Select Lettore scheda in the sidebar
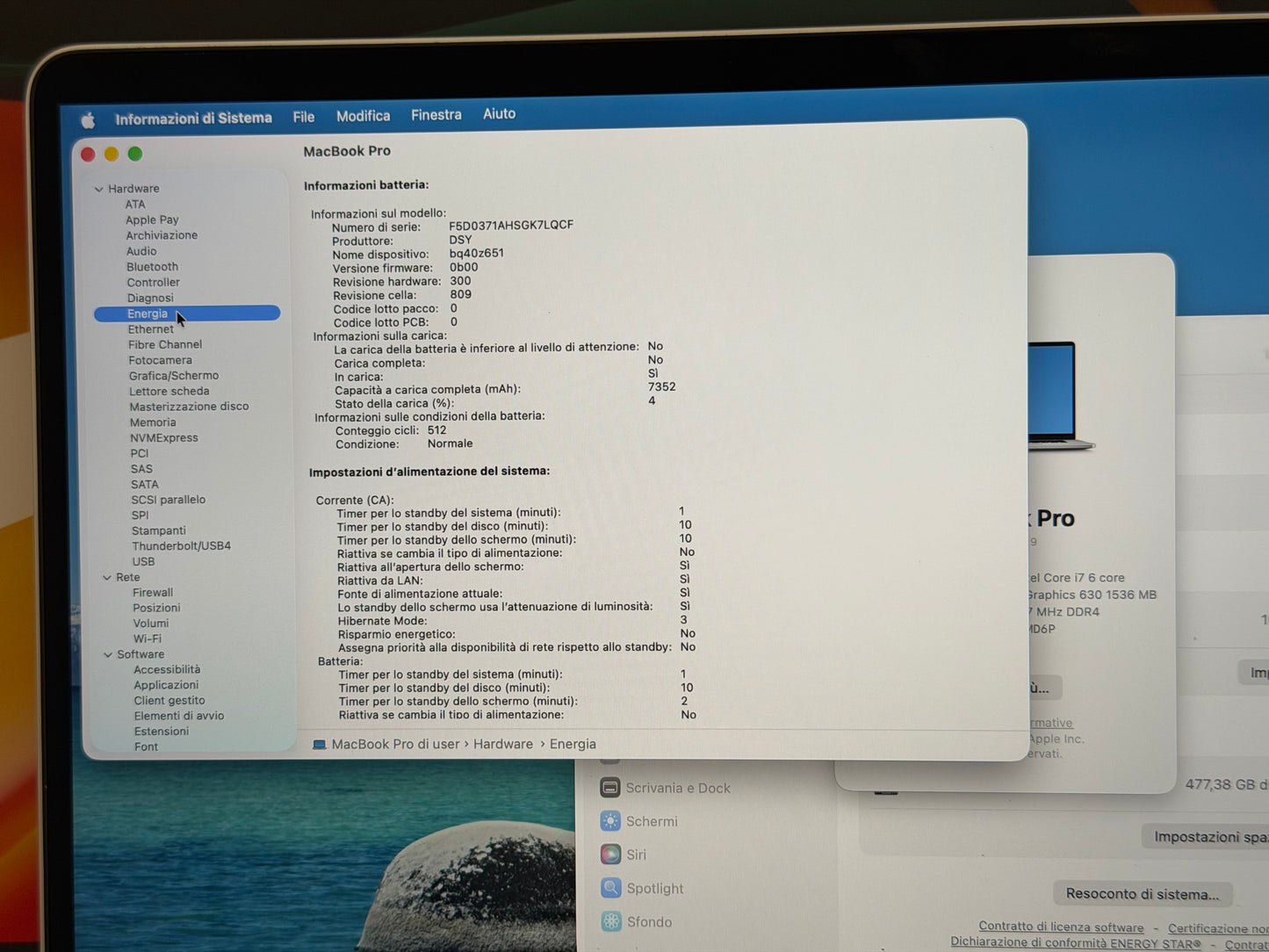The width and height of the screenshot is (1269, 952). pyautogui.click(x=169, y=392)
